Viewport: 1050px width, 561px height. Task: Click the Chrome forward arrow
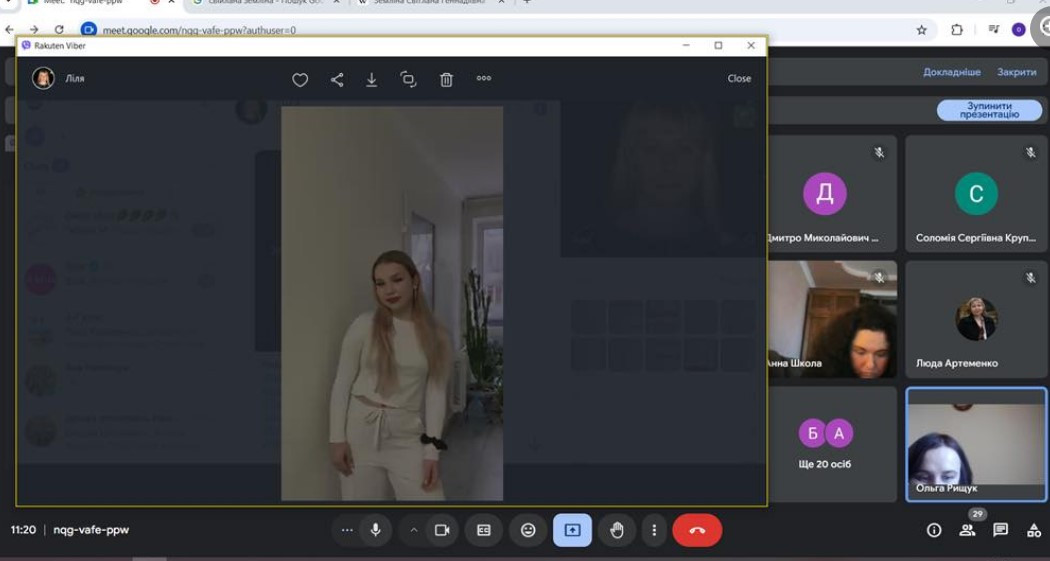coord(34,29)
